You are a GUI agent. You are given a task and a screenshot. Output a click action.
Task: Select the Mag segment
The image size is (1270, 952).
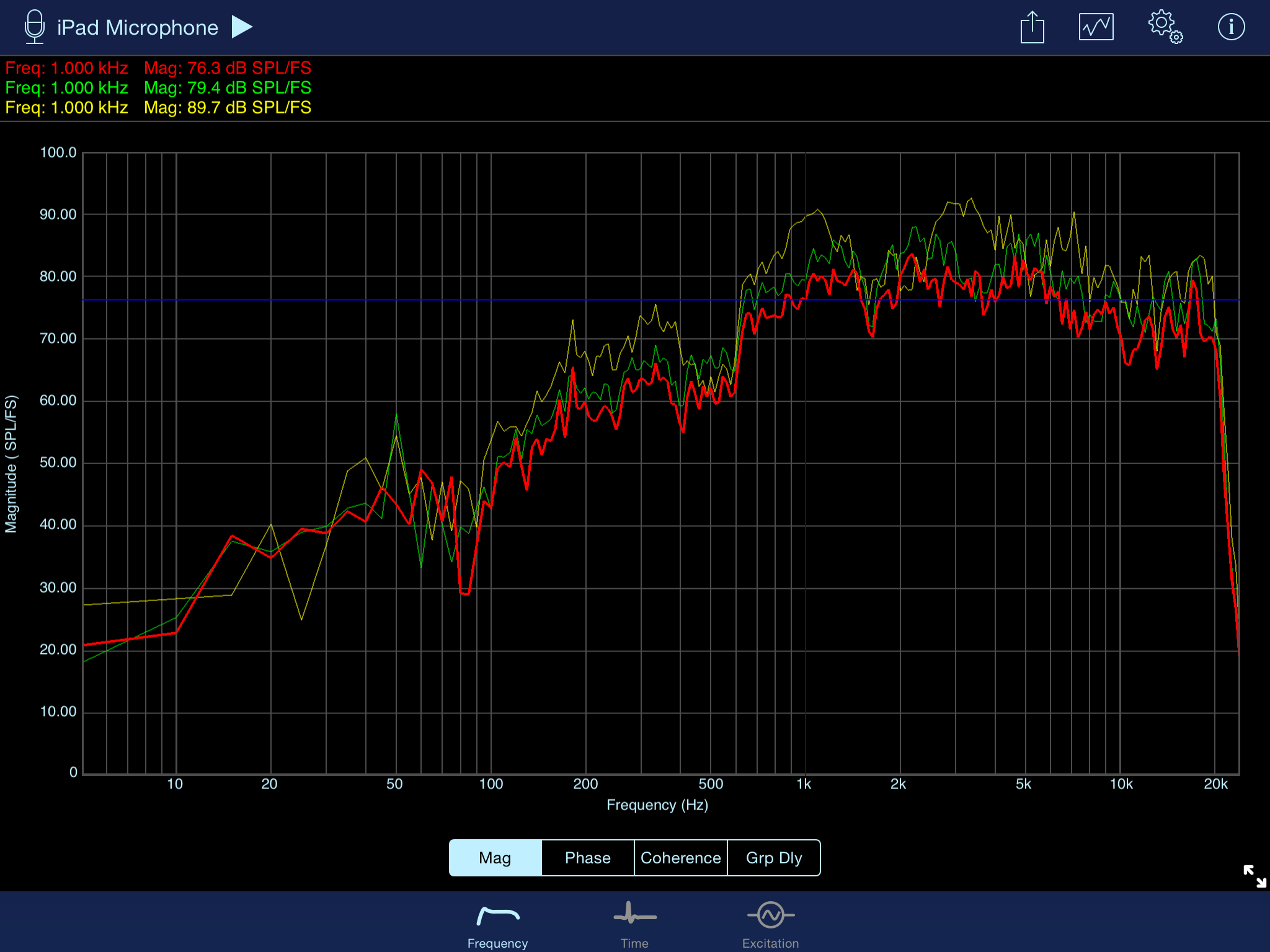[495, 858]
